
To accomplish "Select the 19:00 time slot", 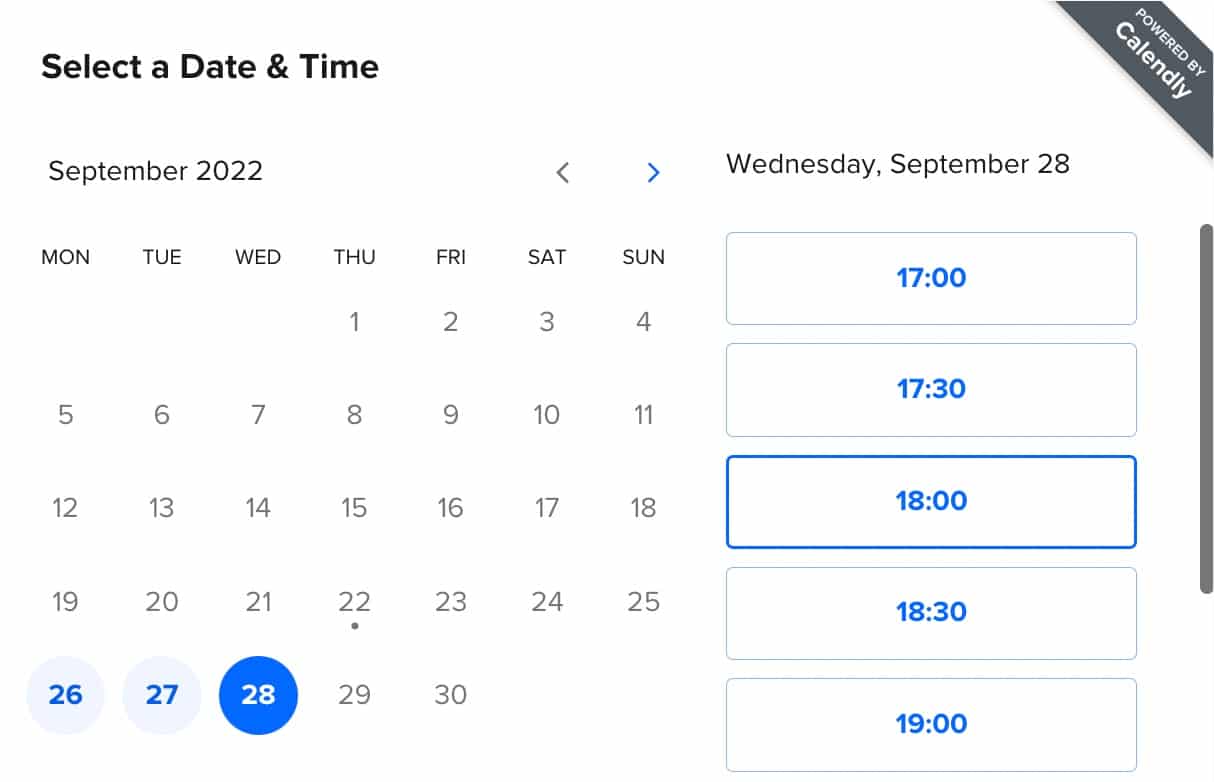I will pos(931,724).
